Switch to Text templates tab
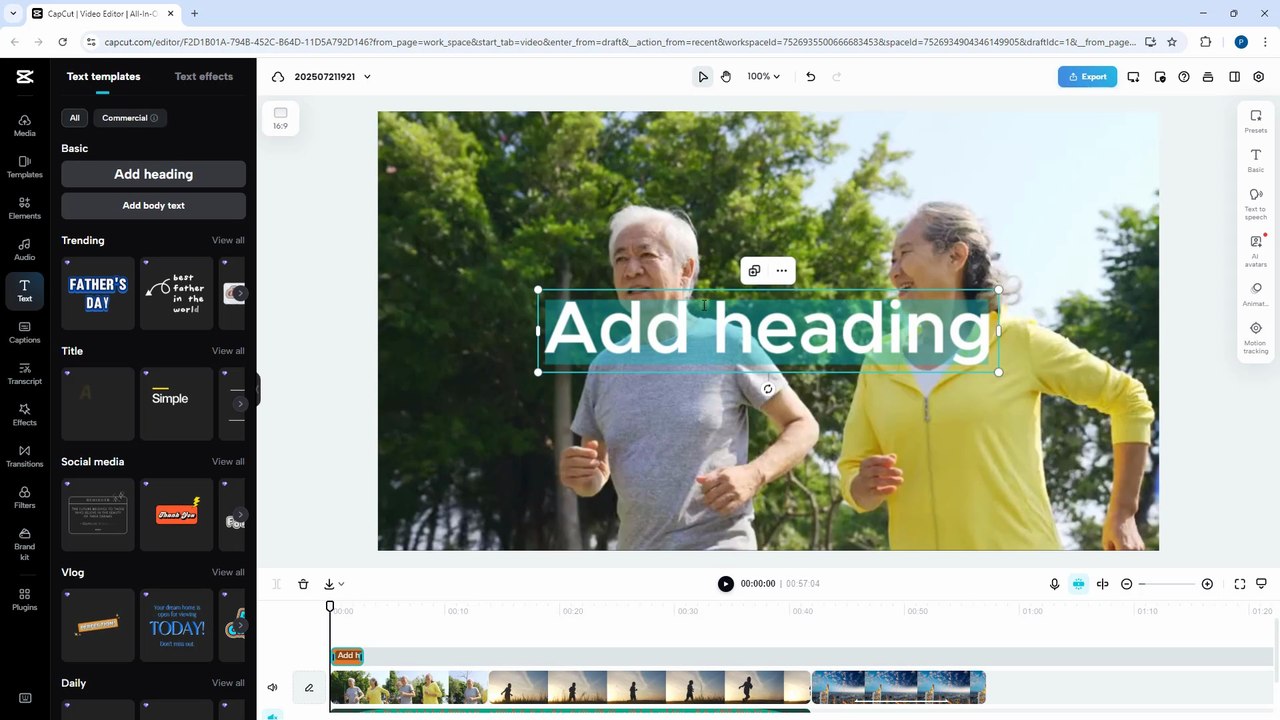 point(103,77)
